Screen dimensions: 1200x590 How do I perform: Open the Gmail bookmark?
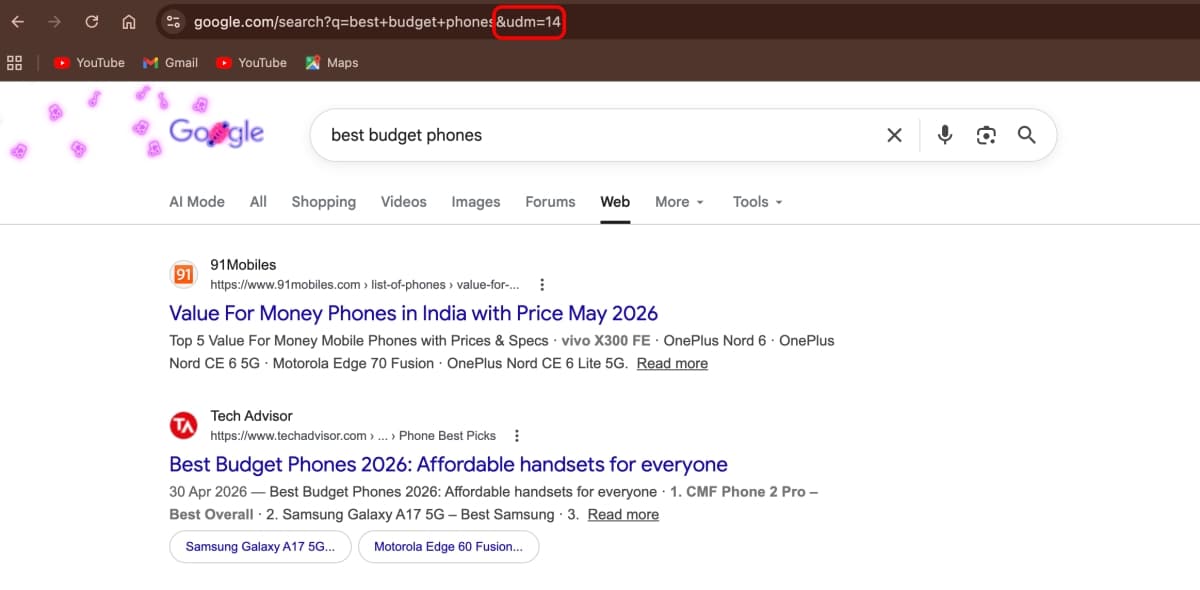pyautogui.click(x=170, y=62)
